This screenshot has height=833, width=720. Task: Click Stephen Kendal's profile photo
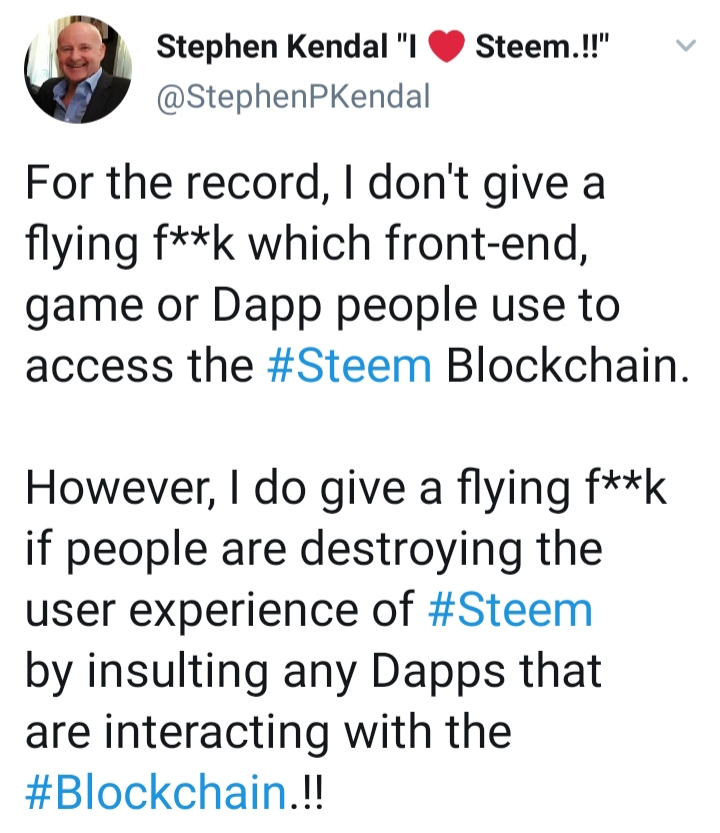coord(78,70)
